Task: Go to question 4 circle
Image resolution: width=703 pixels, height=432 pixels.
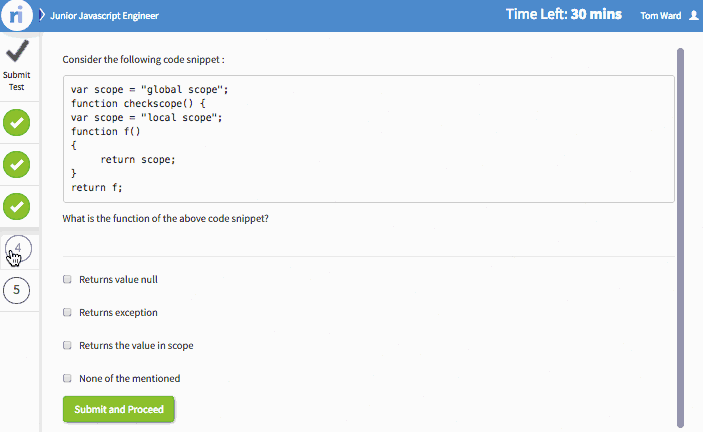Action: (18, 248)
